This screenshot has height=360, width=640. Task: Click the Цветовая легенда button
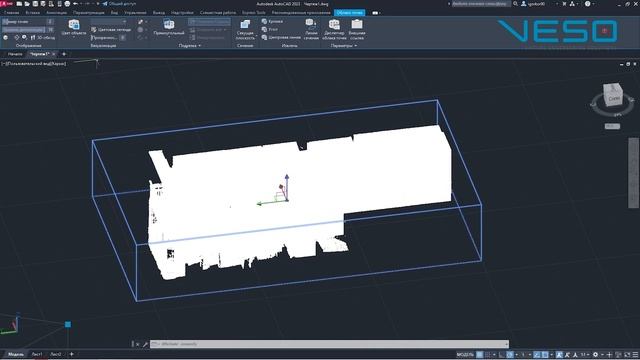(x=111, y=29)
